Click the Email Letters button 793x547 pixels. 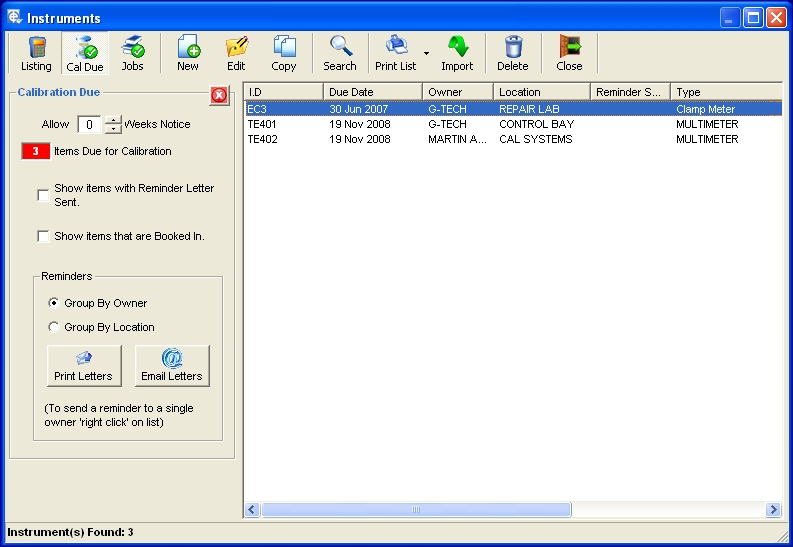point(172,366)
